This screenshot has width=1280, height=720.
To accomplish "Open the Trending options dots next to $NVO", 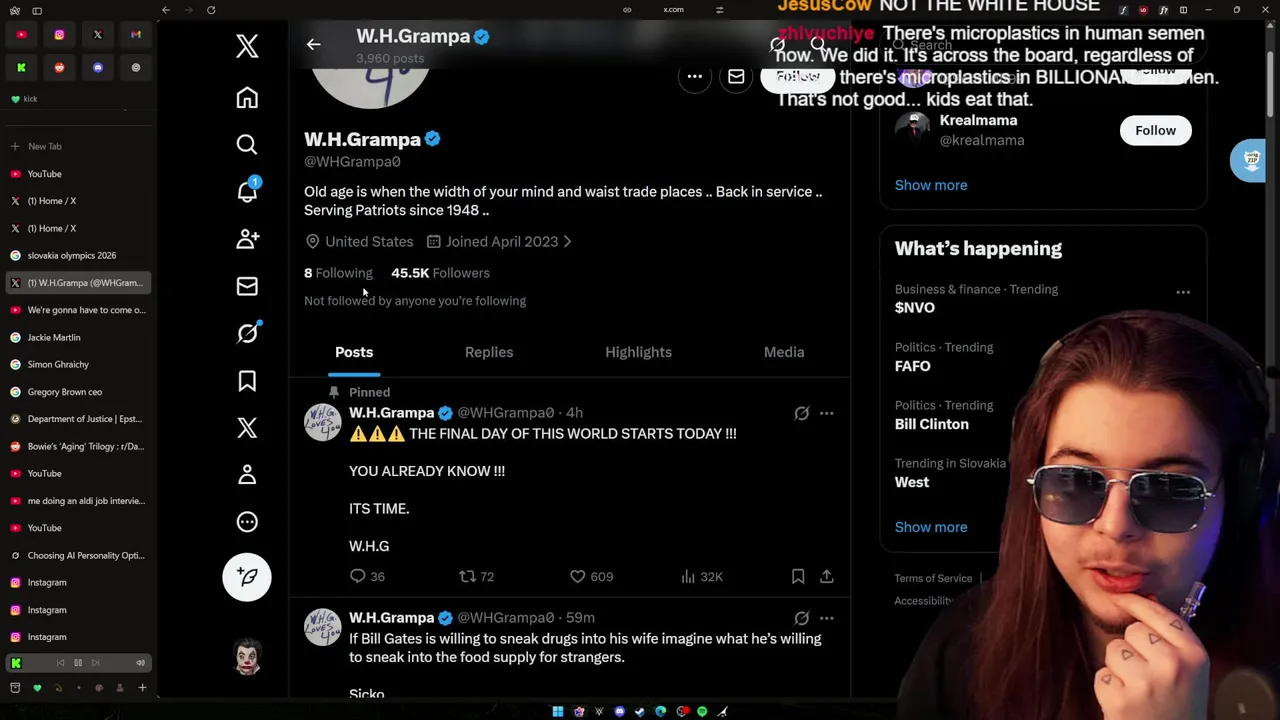I will point(1183,292).
